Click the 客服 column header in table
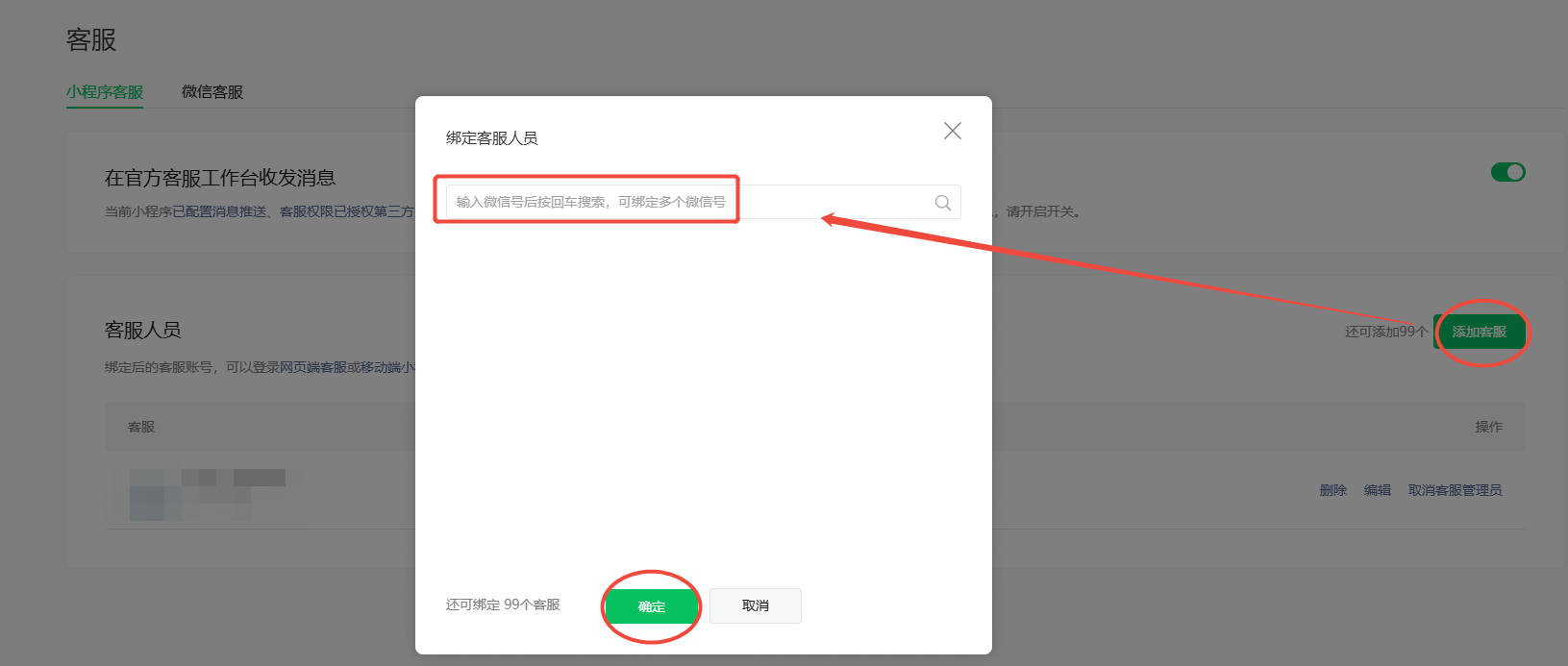1568x666 pixels. point(141,427)
